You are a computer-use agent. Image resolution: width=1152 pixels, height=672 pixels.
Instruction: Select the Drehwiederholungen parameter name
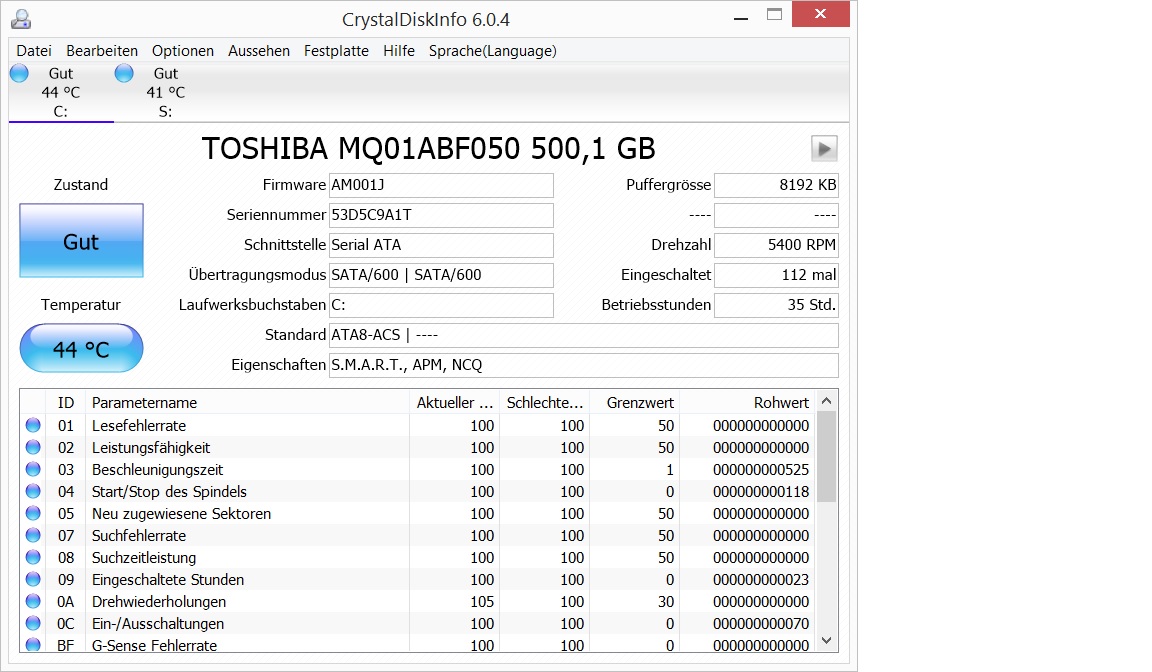tap(159, 602)
